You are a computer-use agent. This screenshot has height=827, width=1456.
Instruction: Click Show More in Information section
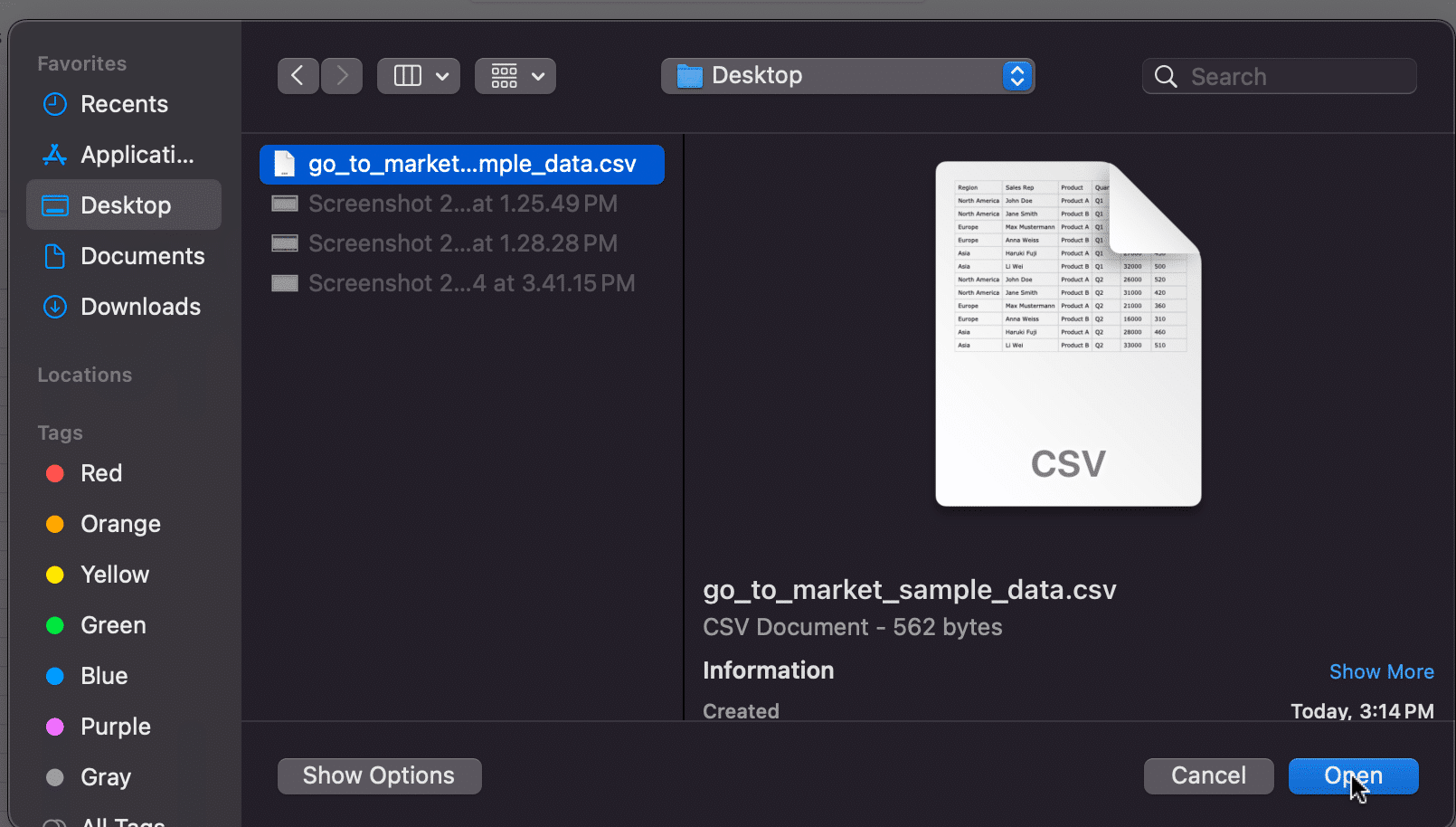tap(1381, 671)
